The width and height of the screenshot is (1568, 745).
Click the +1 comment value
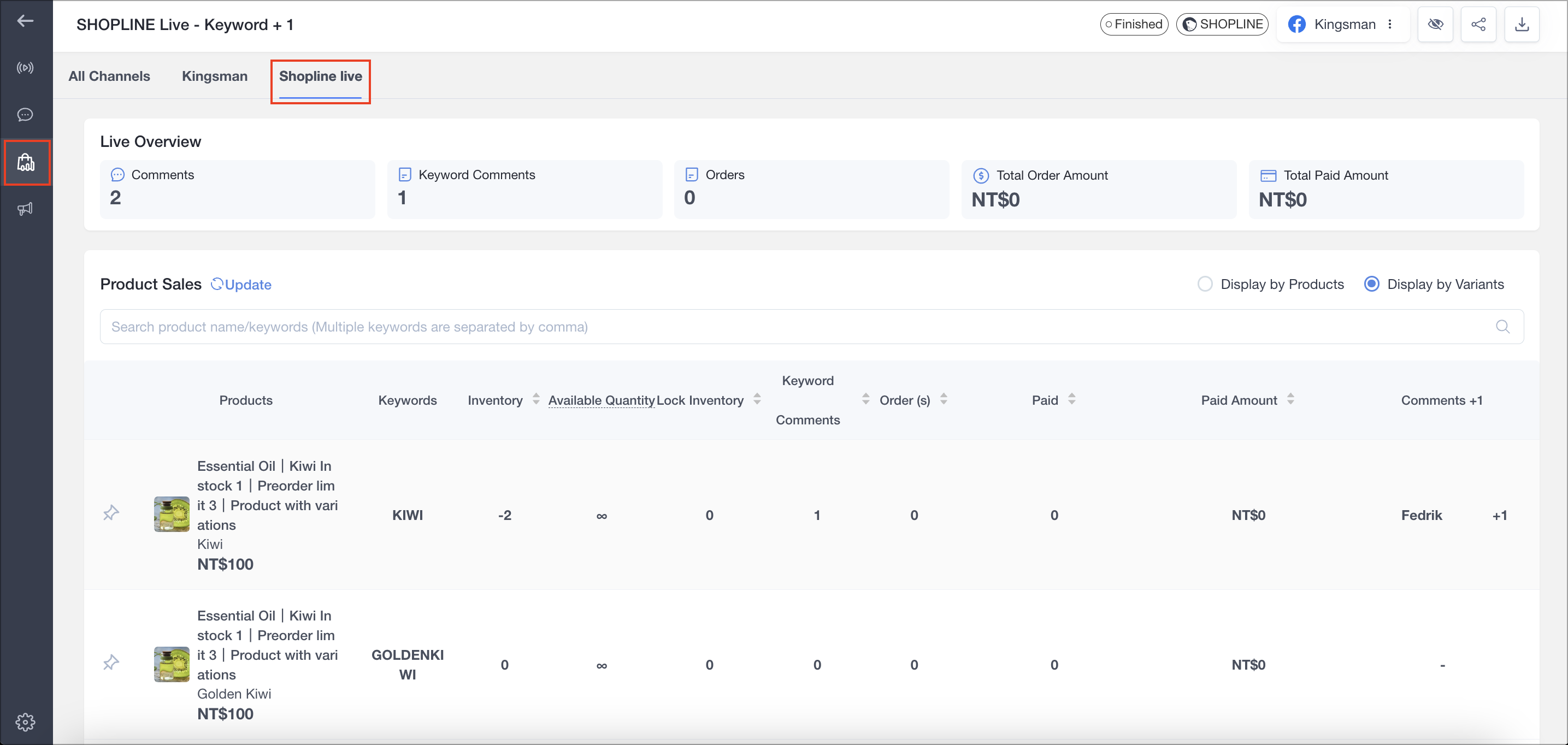pos(1500,516)
